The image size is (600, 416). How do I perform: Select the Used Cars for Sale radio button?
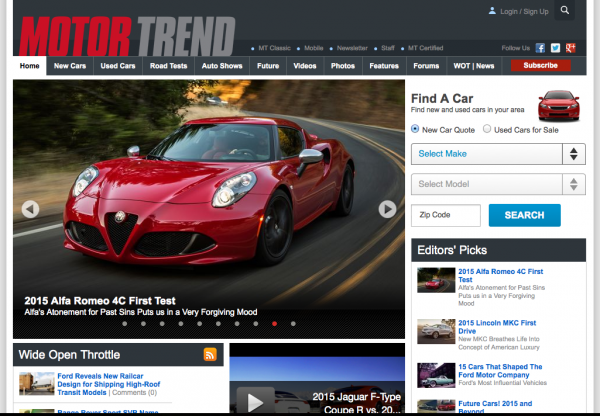point(487,129)
